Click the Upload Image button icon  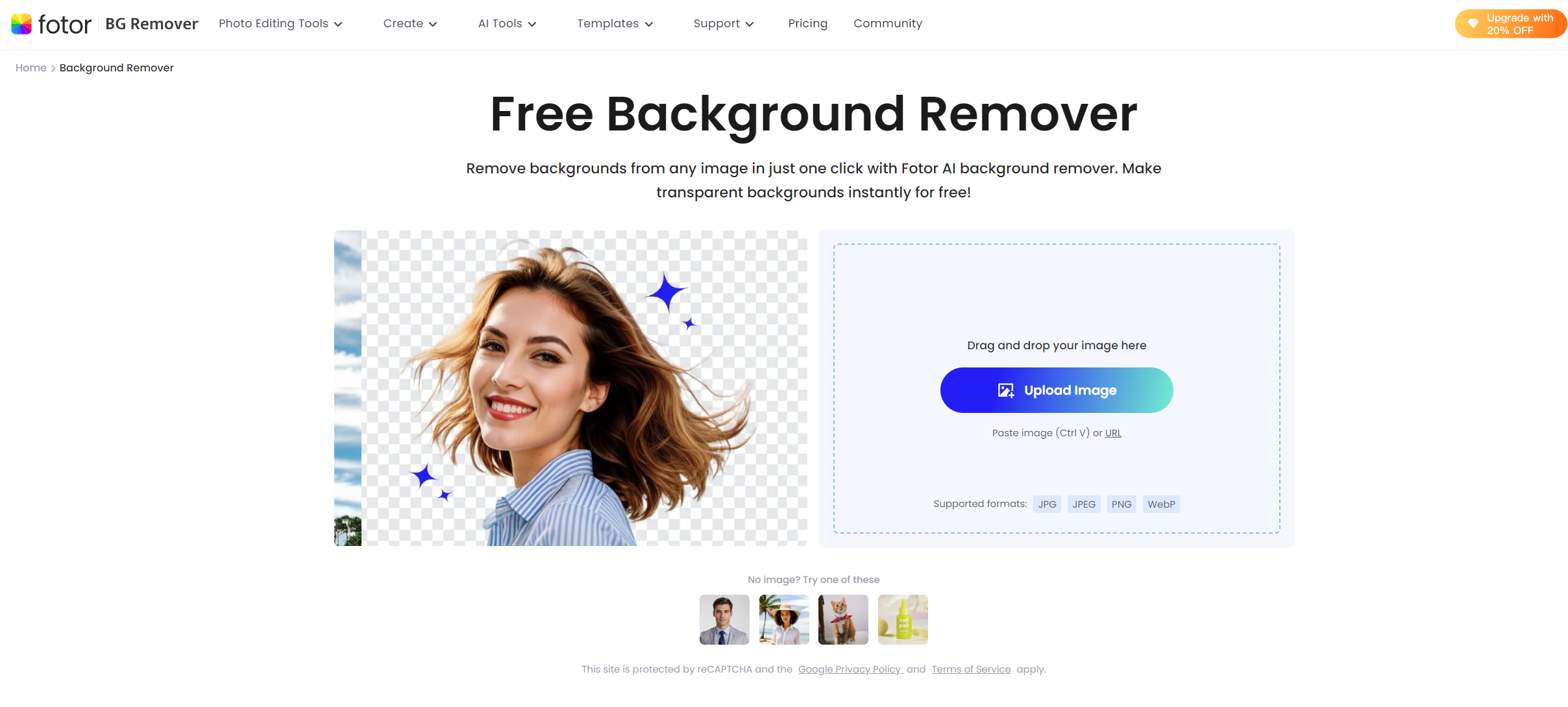pos(1004,390)
